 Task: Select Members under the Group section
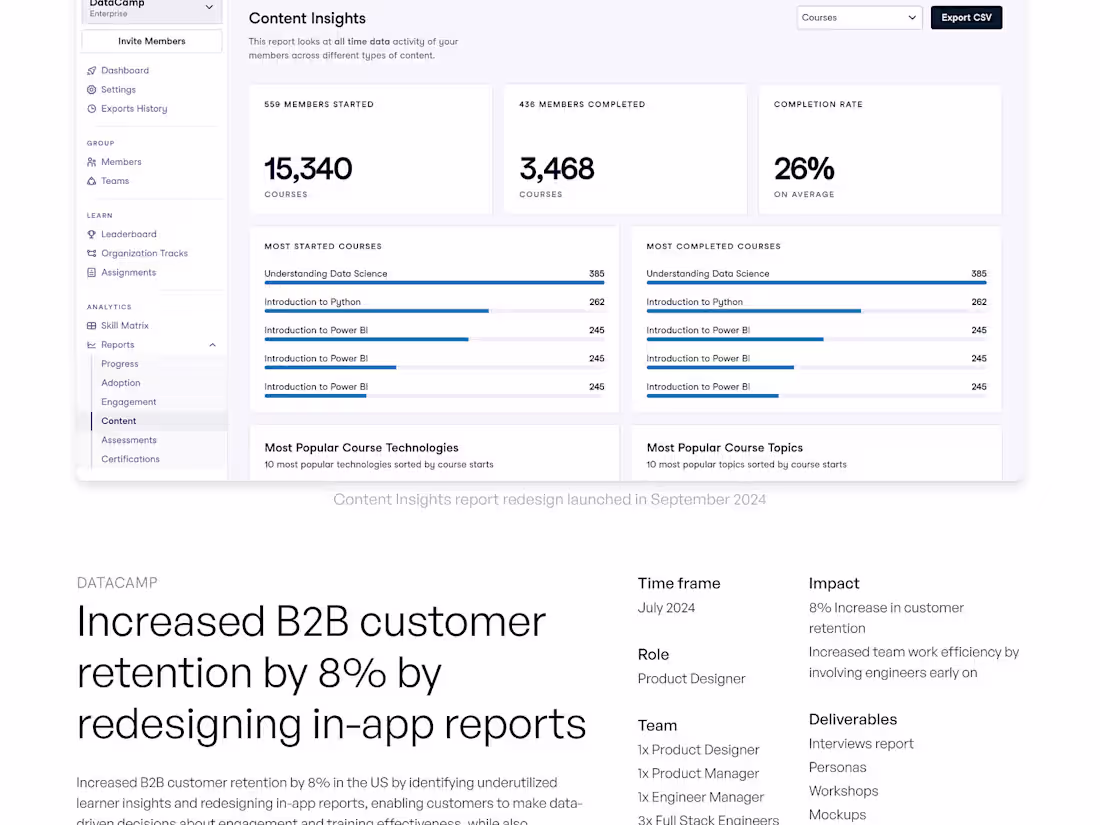click(x=120, y=161)
